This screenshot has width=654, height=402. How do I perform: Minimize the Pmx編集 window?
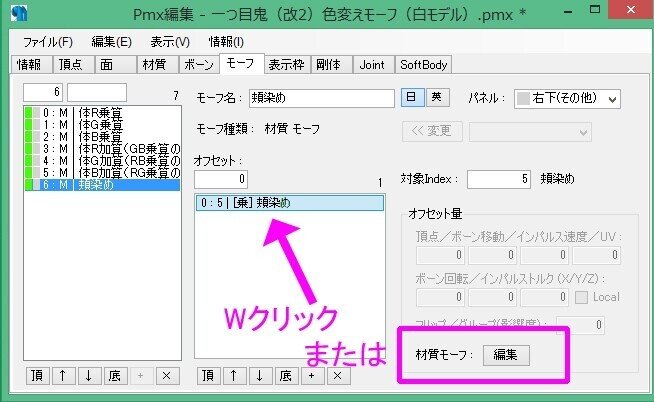tap(568, 10)
